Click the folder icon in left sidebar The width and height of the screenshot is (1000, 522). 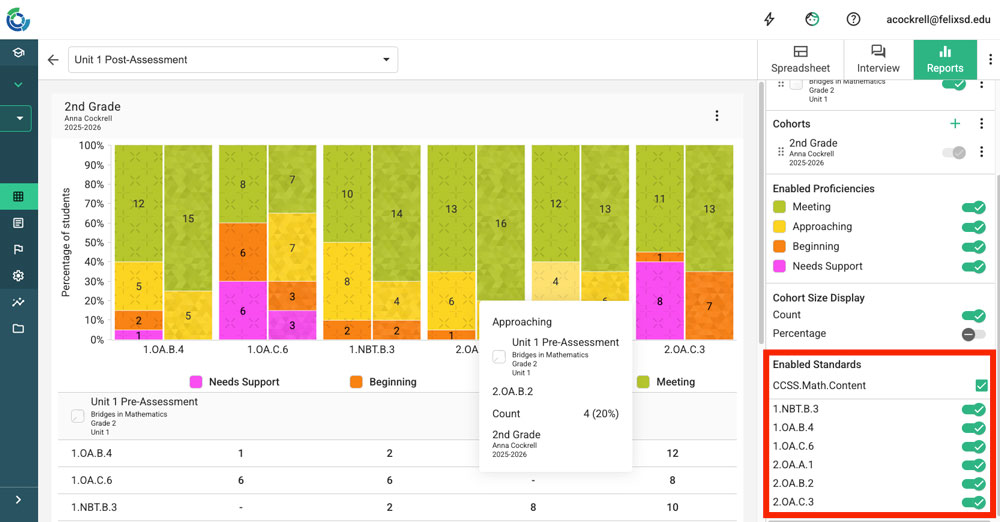click(18, 329)
